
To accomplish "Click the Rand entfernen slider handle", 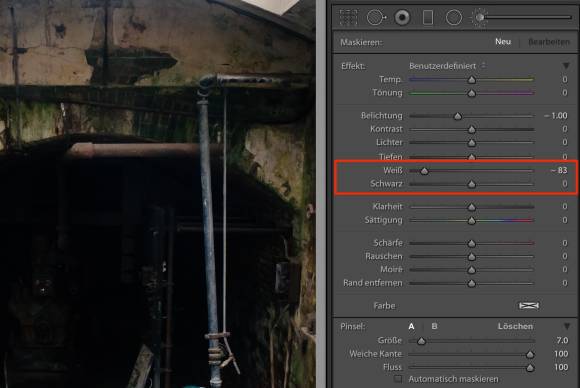I will [x=472, y=283].
